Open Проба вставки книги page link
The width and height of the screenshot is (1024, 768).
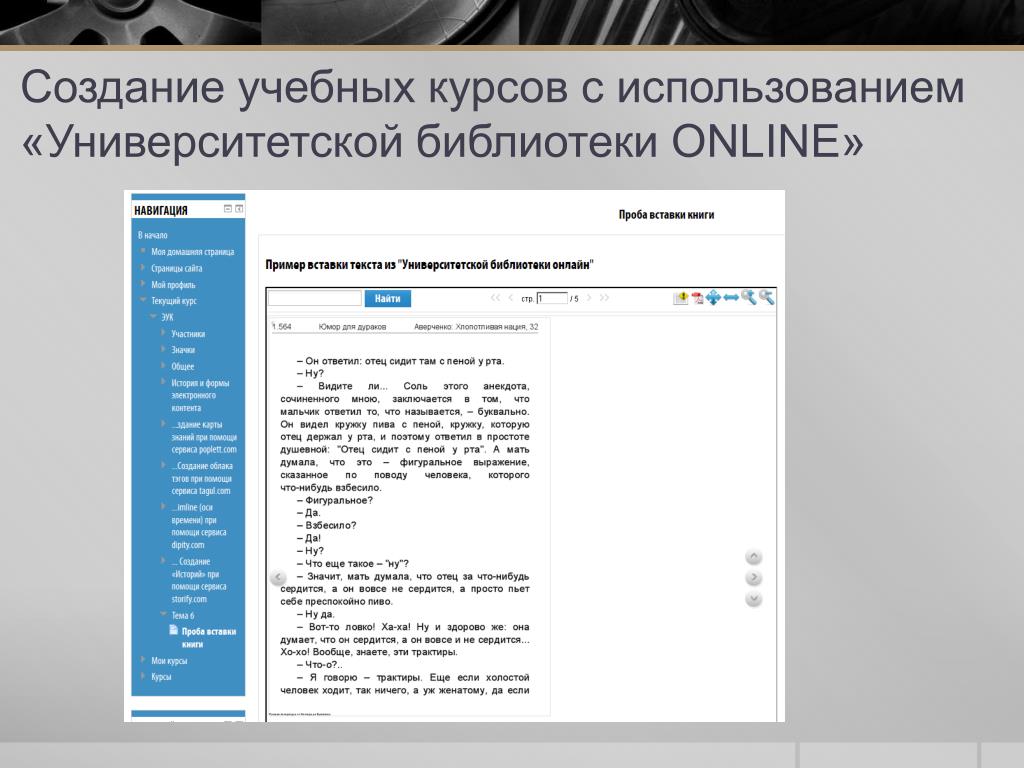[x=208, y=637]
